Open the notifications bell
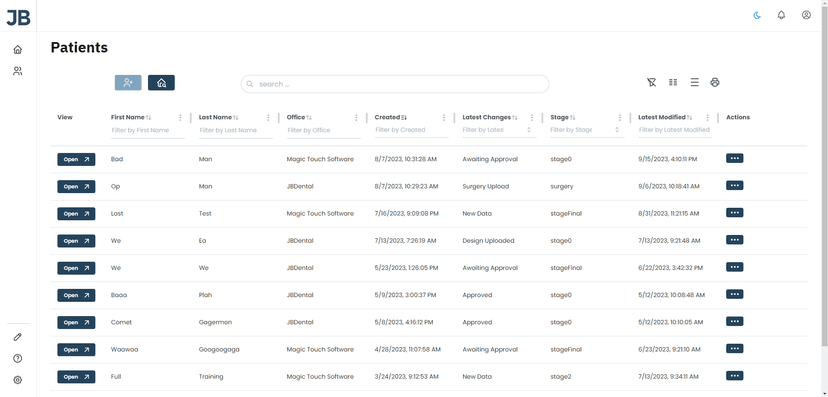828x397 pixels. [x=782, y=15]
